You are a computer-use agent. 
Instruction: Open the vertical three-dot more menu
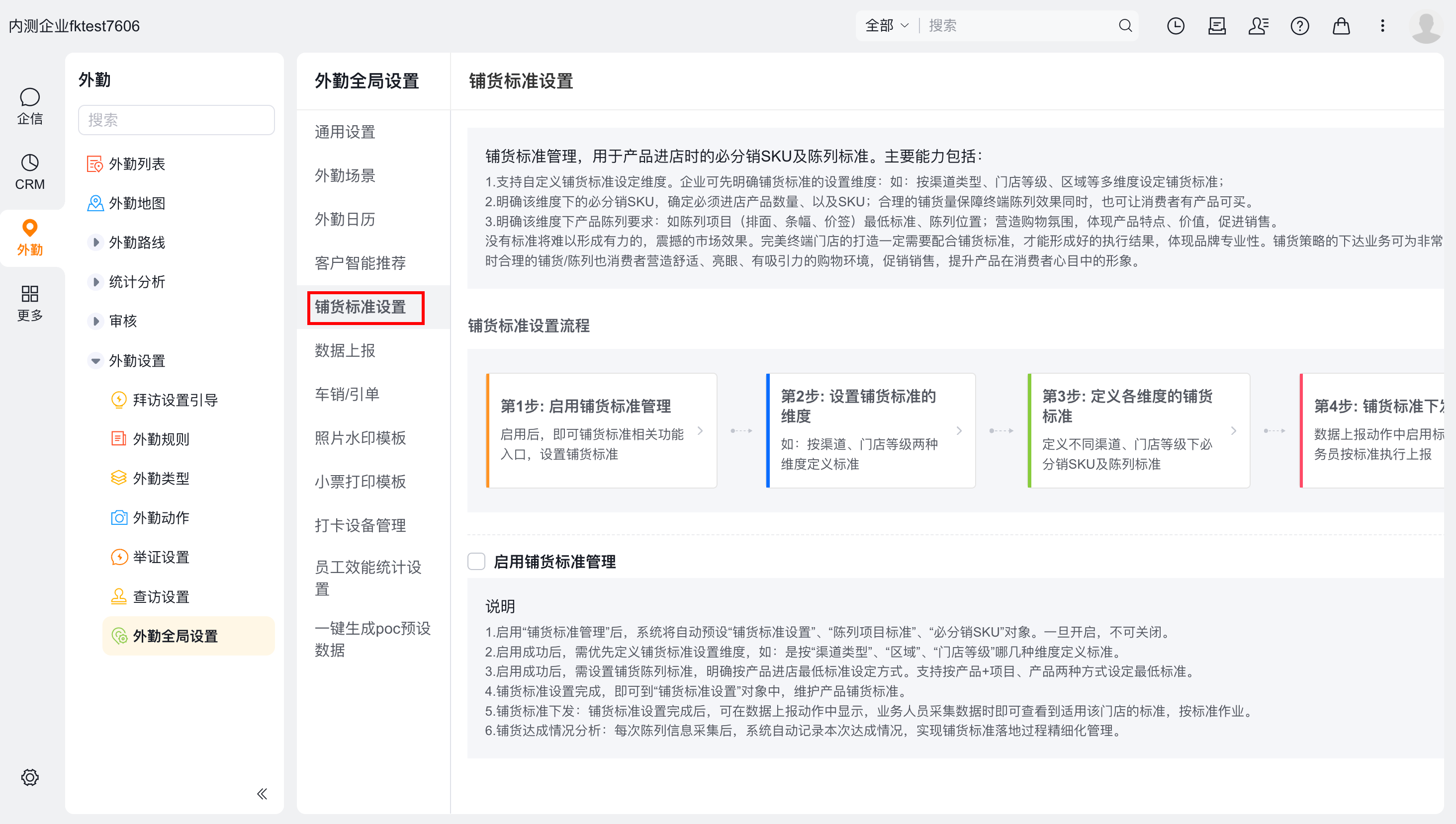(1382, 25)
